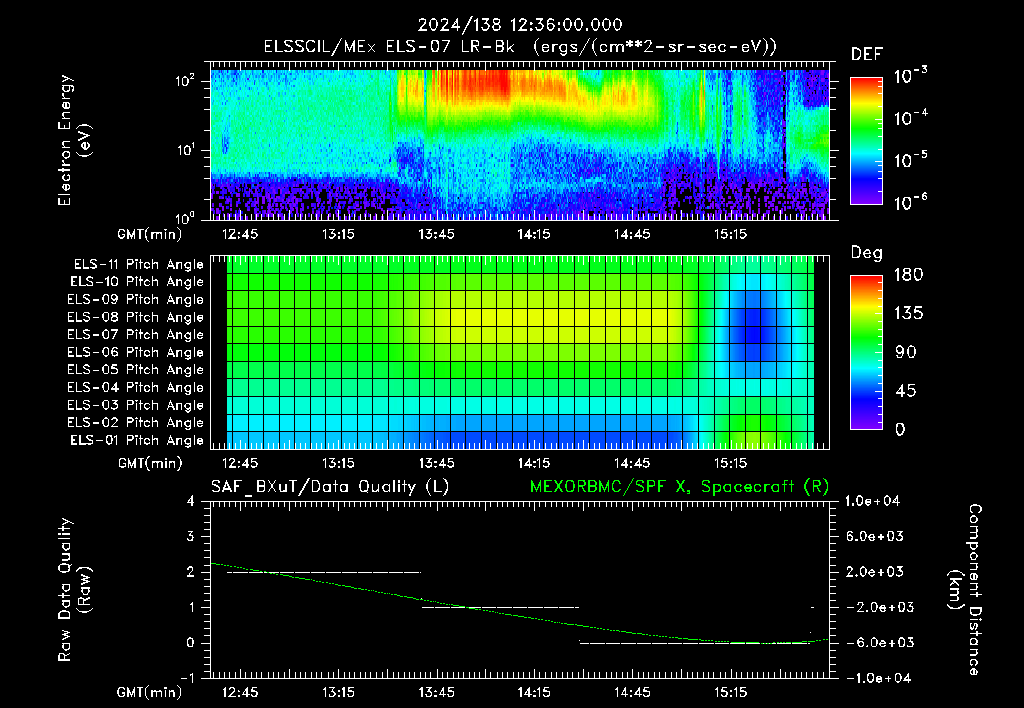Viewport: 1024px width, 708px height.
Task: Click the Electron Energy (eV) axis label
Action: [x=74, y=140]
